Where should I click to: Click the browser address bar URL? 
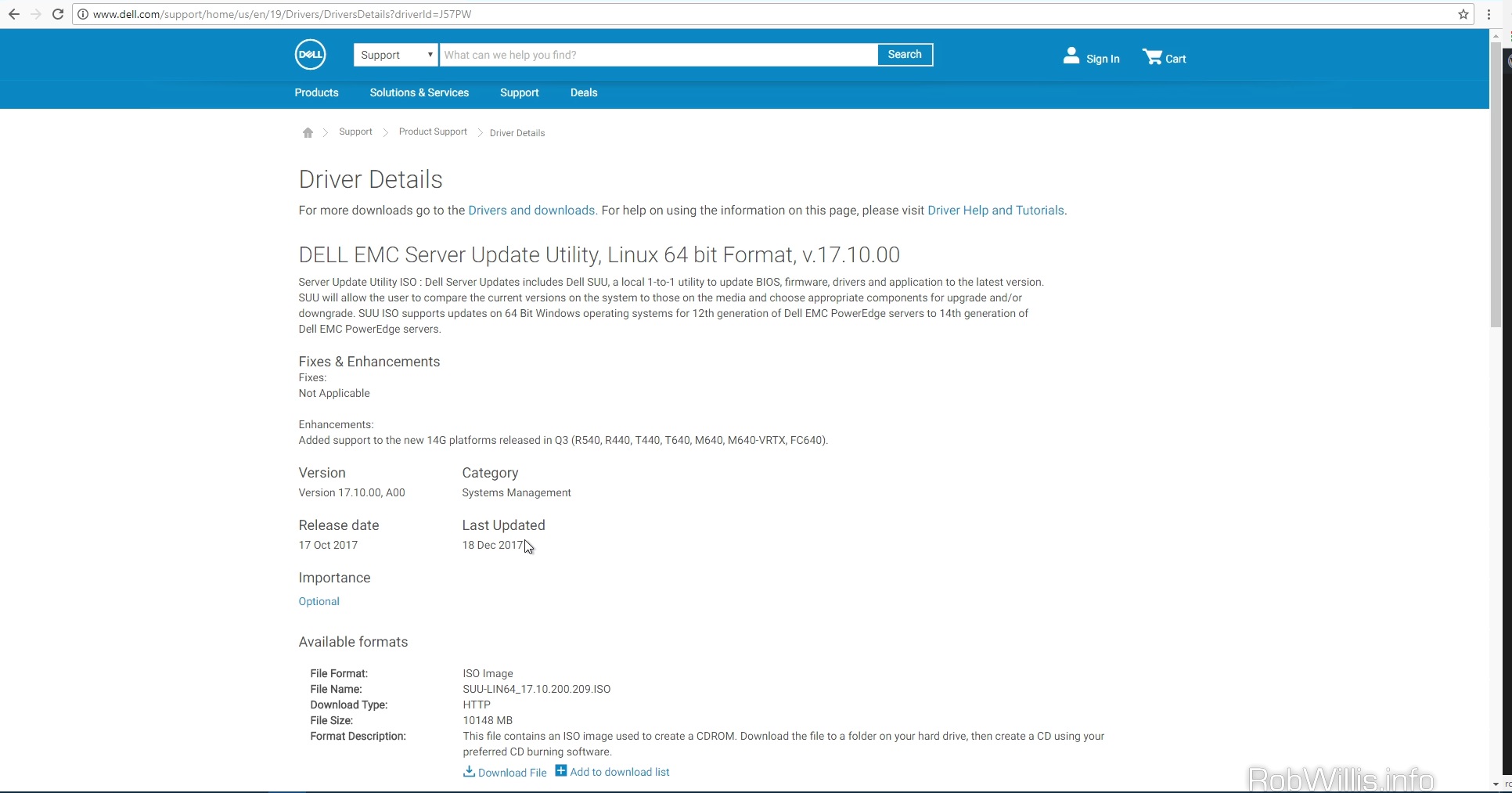coord(282,14)
